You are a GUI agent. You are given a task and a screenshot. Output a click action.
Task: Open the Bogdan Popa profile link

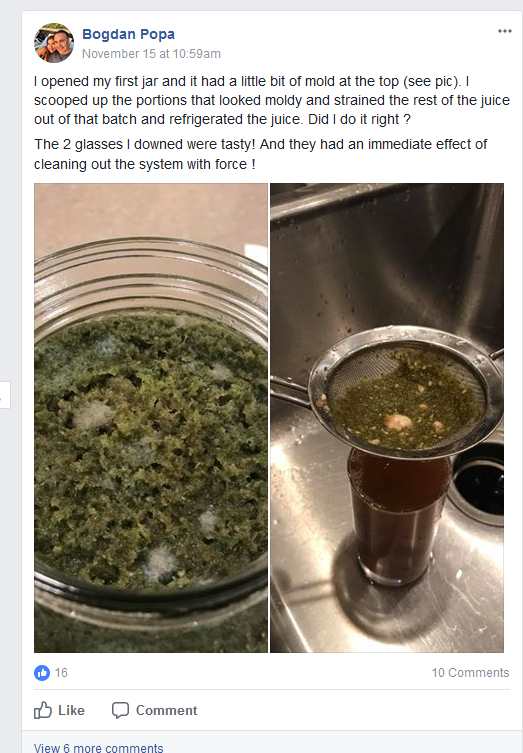(x=128, y=34)
